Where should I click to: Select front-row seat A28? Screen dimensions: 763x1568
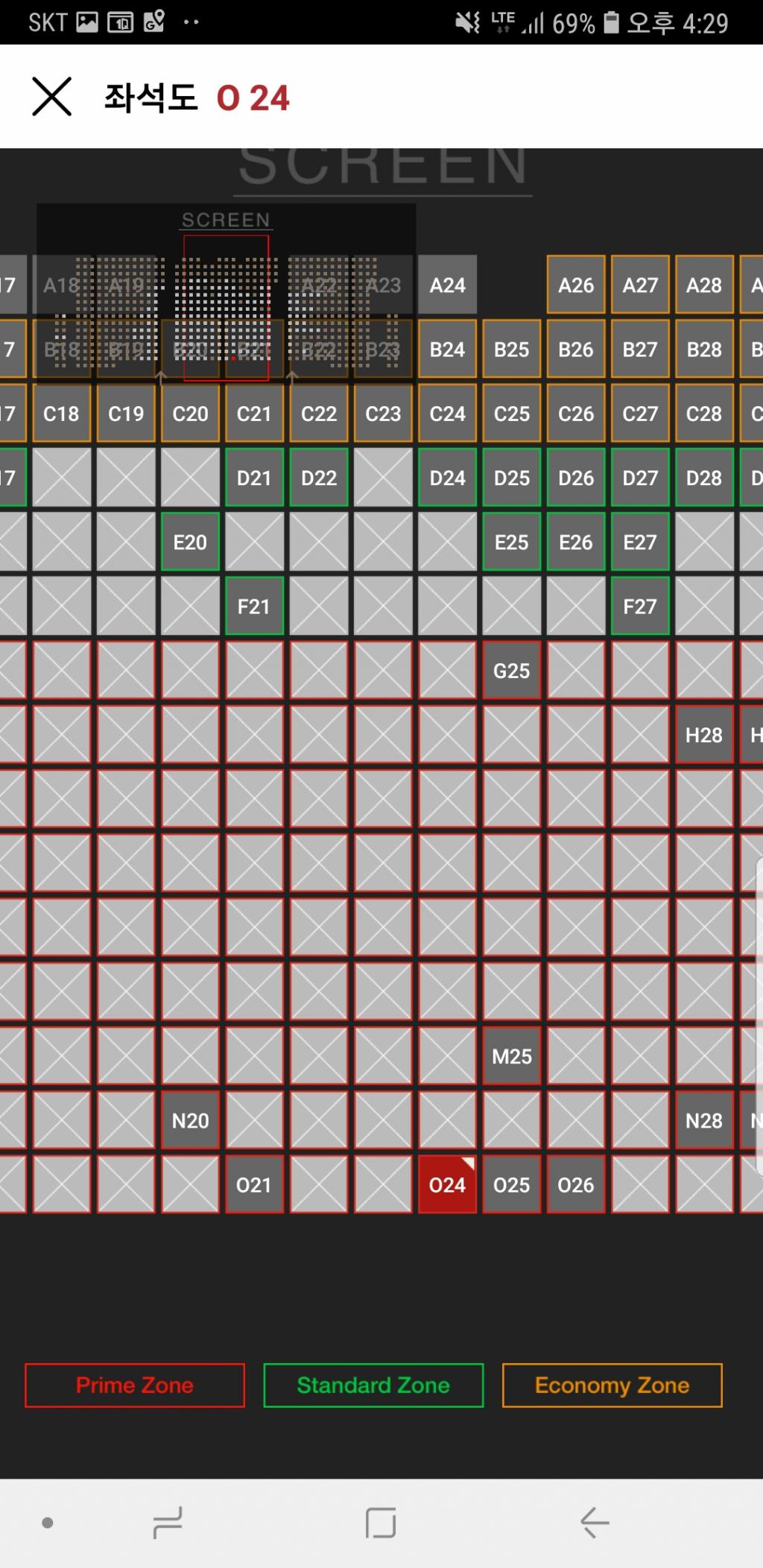click(x=704, y=285)
